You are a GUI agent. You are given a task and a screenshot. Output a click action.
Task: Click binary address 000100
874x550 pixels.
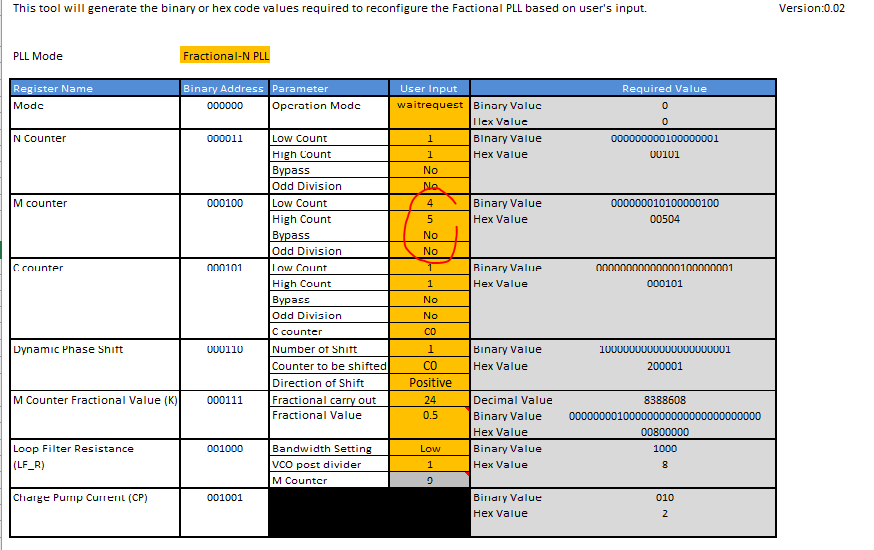point(225,203)
